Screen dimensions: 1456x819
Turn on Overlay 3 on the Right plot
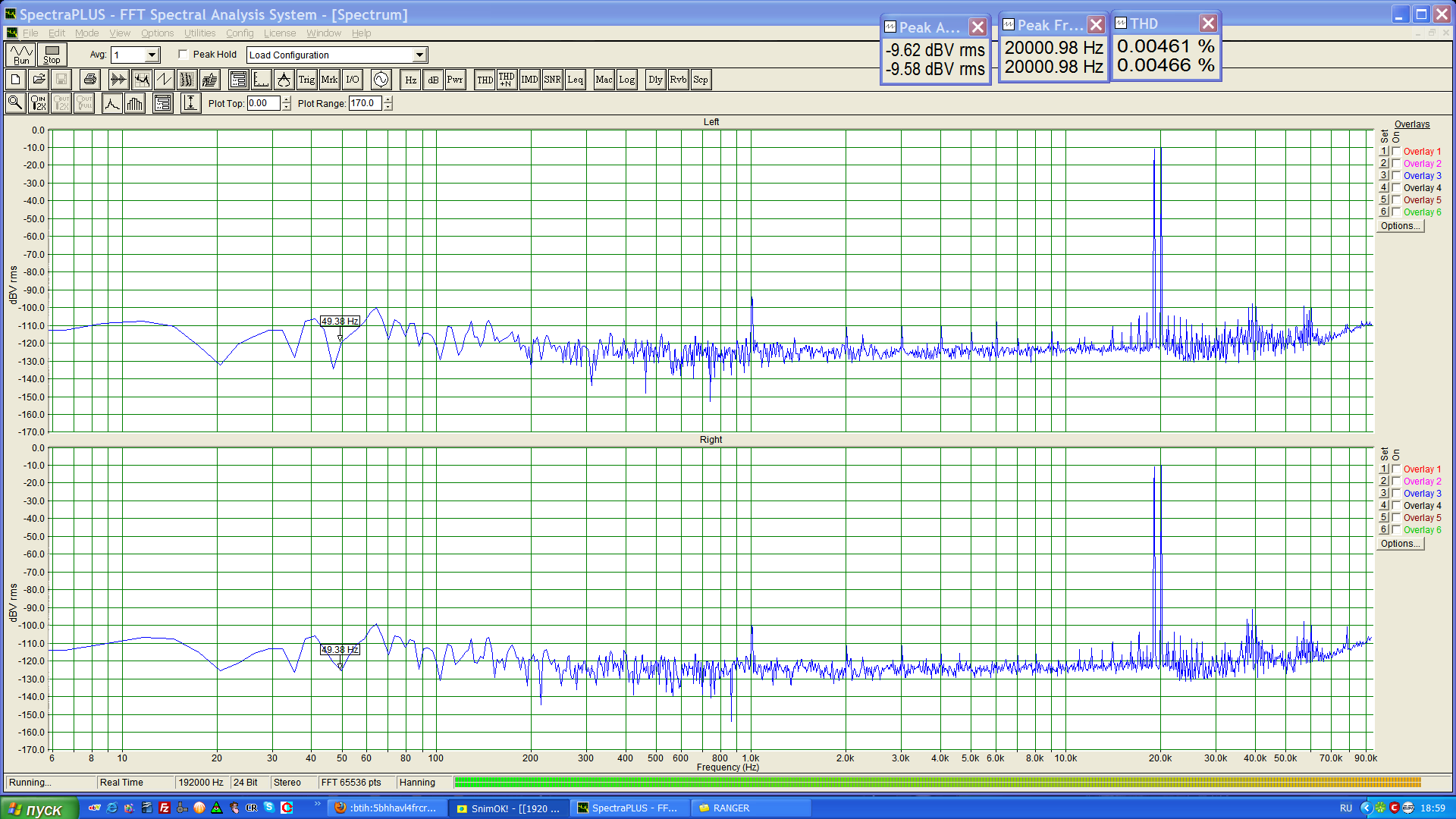[1396, 494]
